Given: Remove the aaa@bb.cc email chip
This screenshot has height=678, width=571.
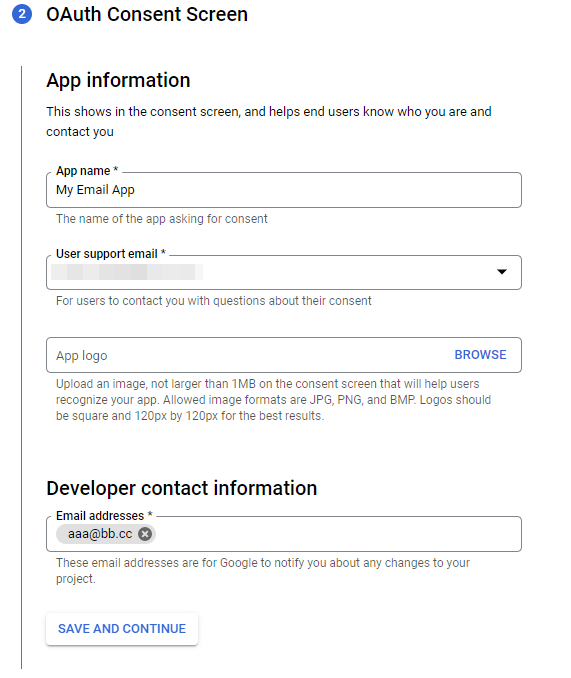Looking at the screenshot, I should pos(145,534).
